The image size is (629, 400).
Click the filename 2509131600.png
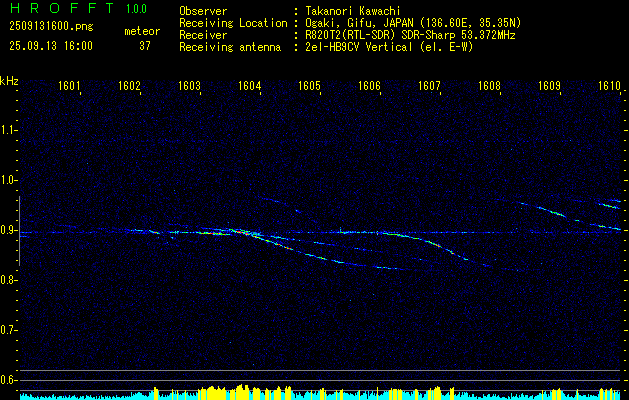tap(51, 27)
